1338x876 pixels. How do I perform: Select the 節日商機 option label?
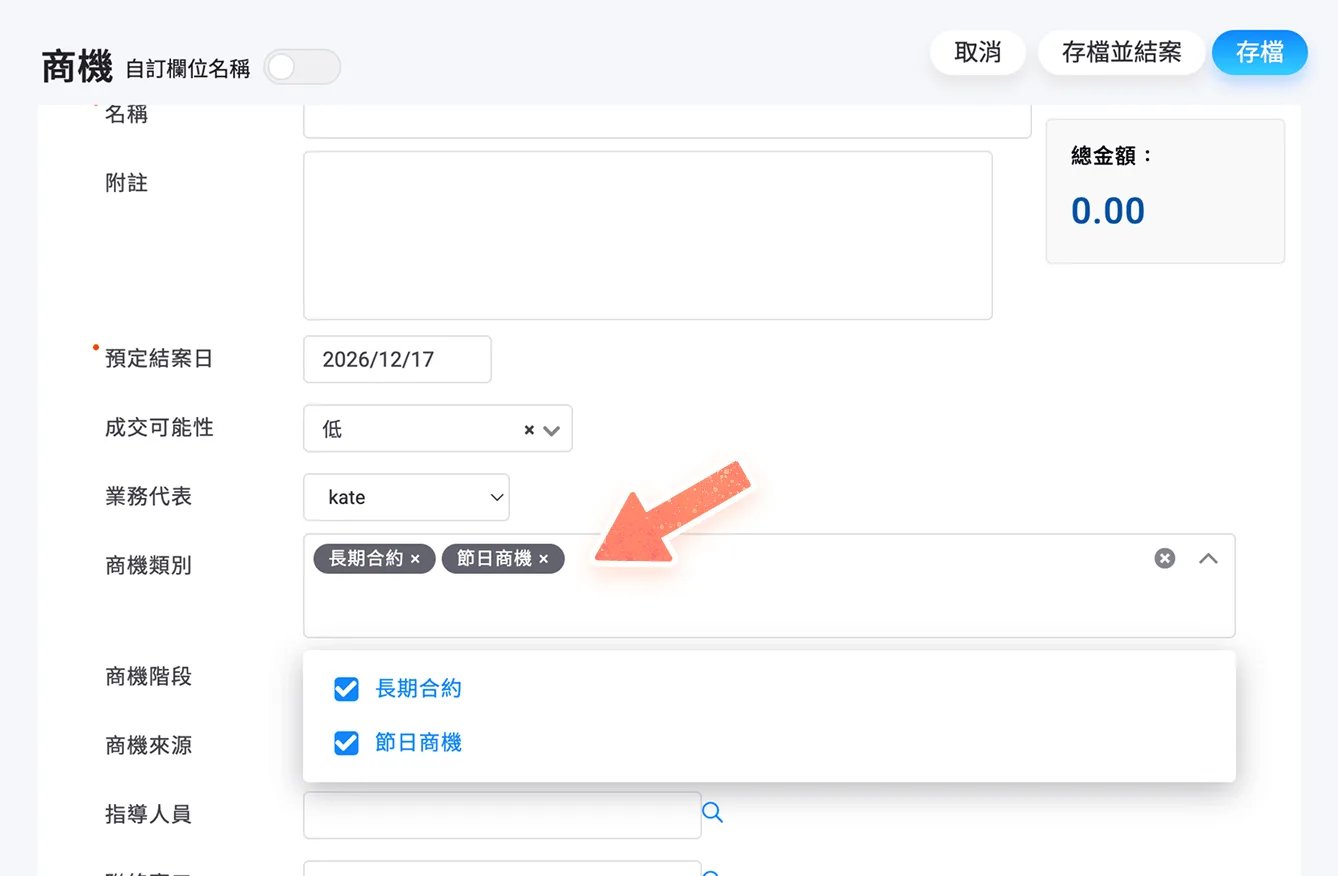(x=418, y=743)
